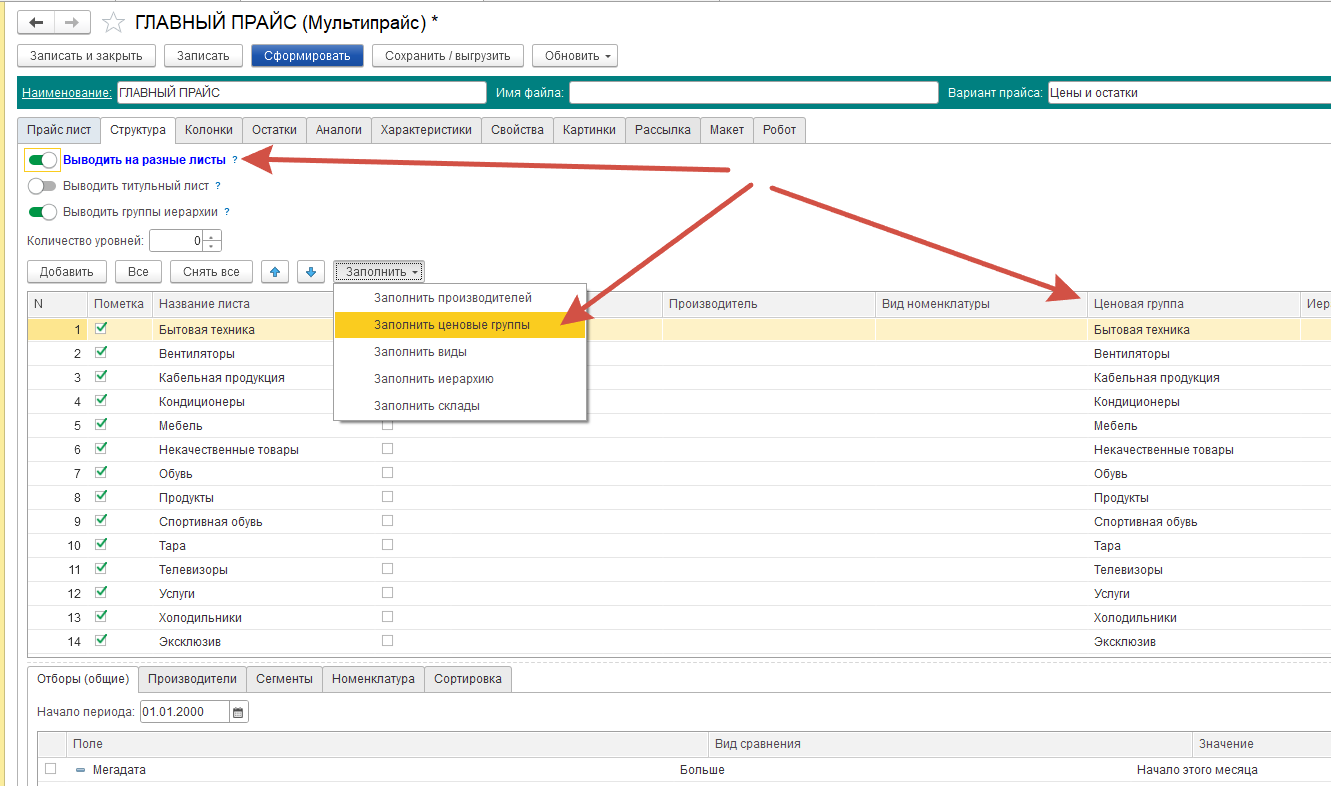Open calendar picker for Начало периода
1331x786 pixels.
pos(238,712)
